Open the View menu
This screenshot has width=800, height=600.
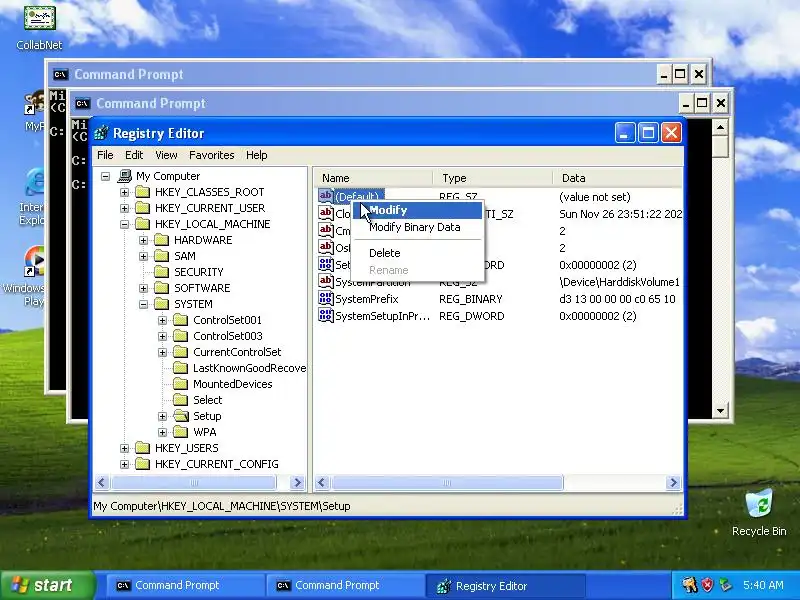166,155
